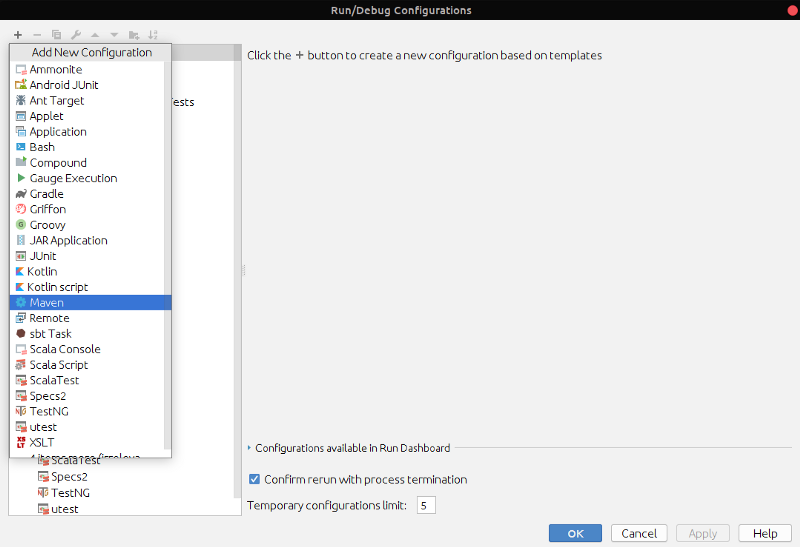Image resolution: width=800 pixels, height=547 pixels.
Task: Close the Run/Debug Configurations dialog
Action: pos(793,10)
